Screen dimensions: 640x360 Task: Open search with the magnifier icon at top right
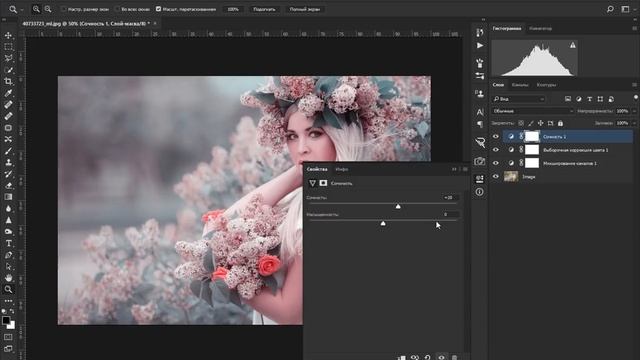point(610,9)
